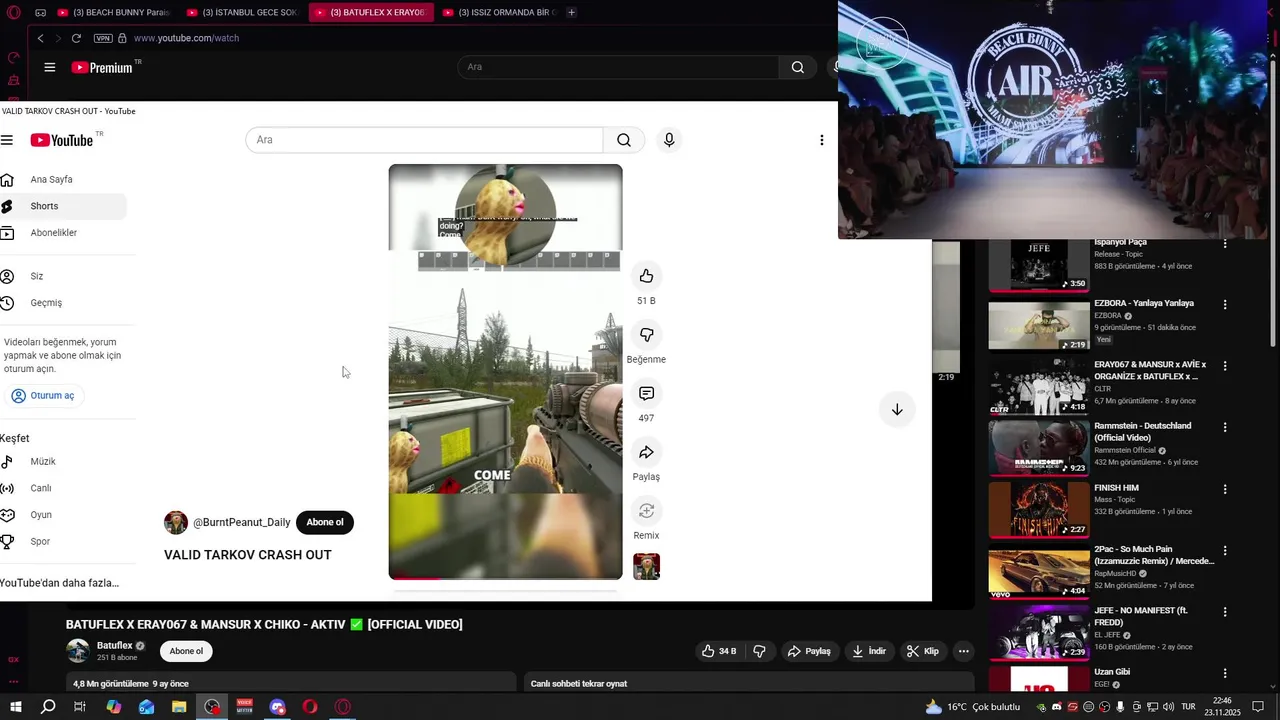Open options for JEFE NO MANIFEST video
The height and width of the screenshot is (720, 1280).
1225,611
